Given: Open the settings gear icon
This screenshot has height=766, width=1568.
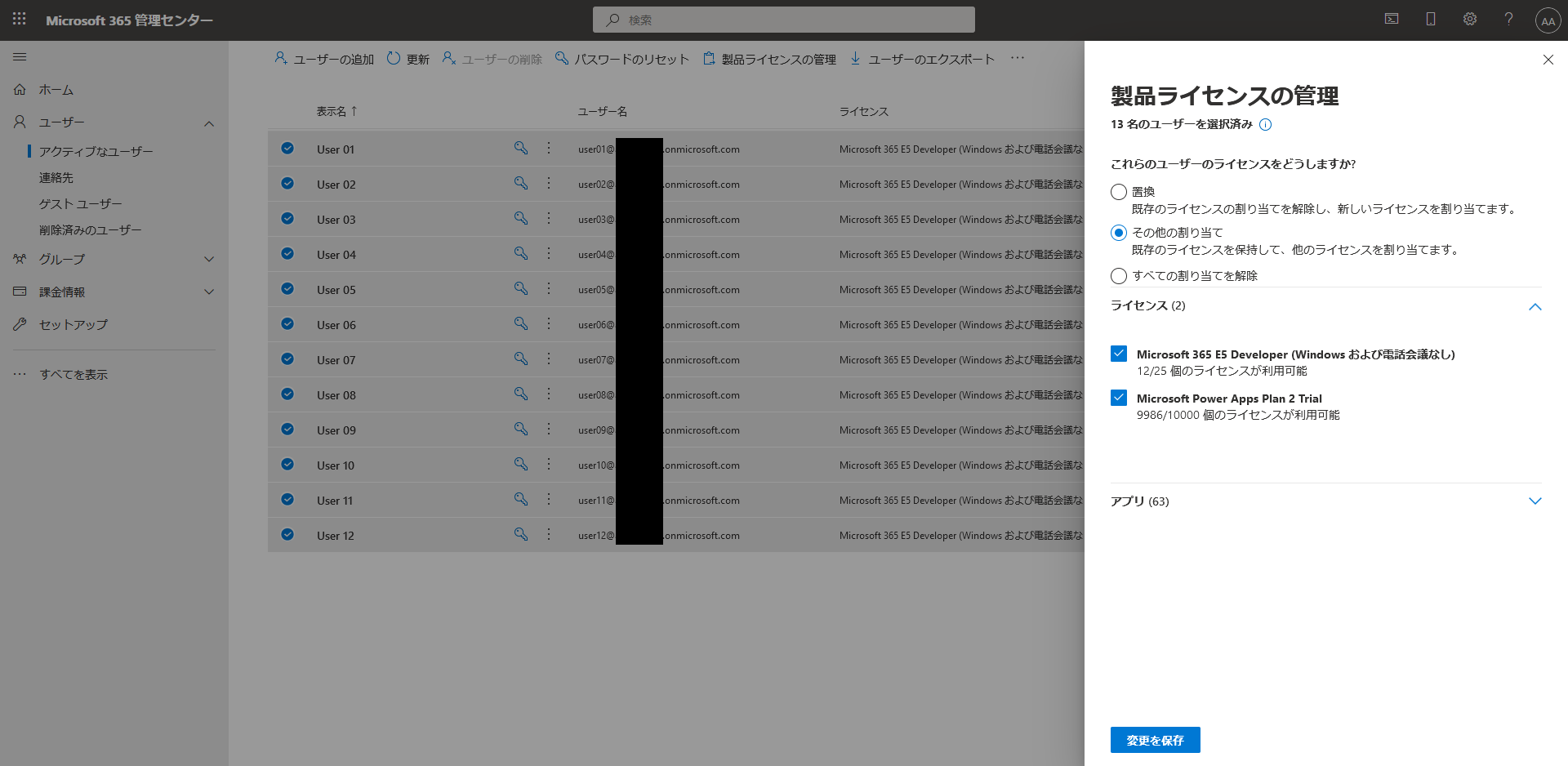Looking at the screenshot, I should coord(1470,19).
